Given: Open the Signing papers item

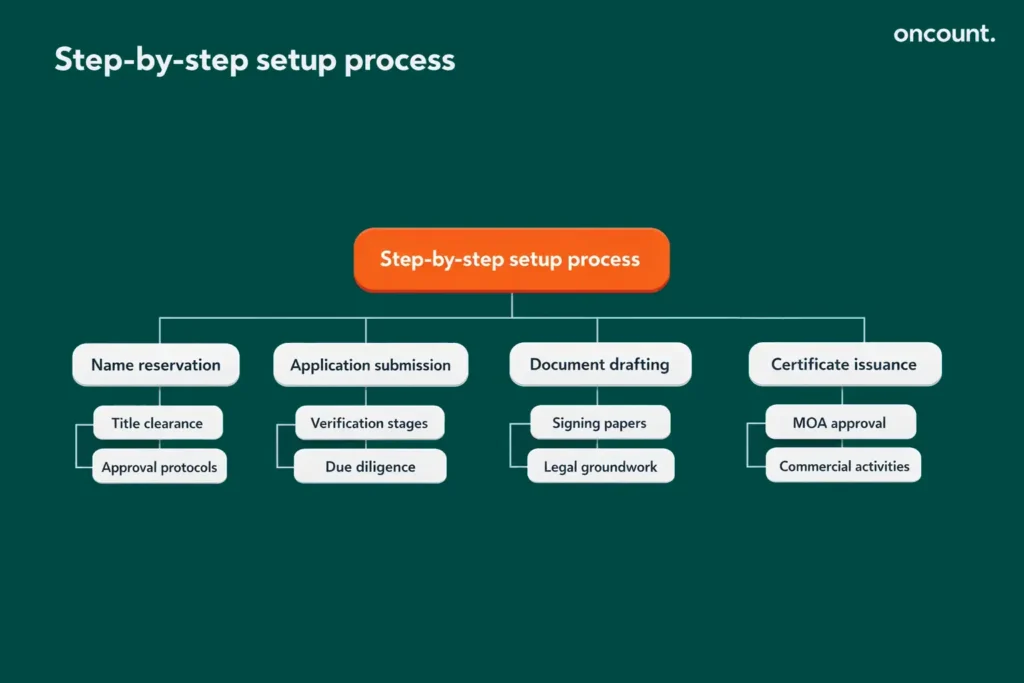Looking at the screenshot, I should [600, 422].
